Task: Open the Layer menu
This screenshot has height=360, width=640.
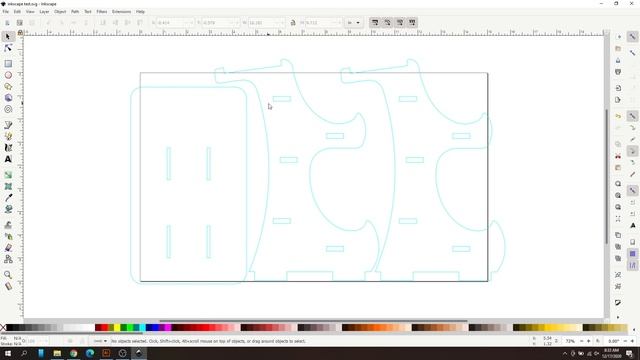Action: [44, 12]
